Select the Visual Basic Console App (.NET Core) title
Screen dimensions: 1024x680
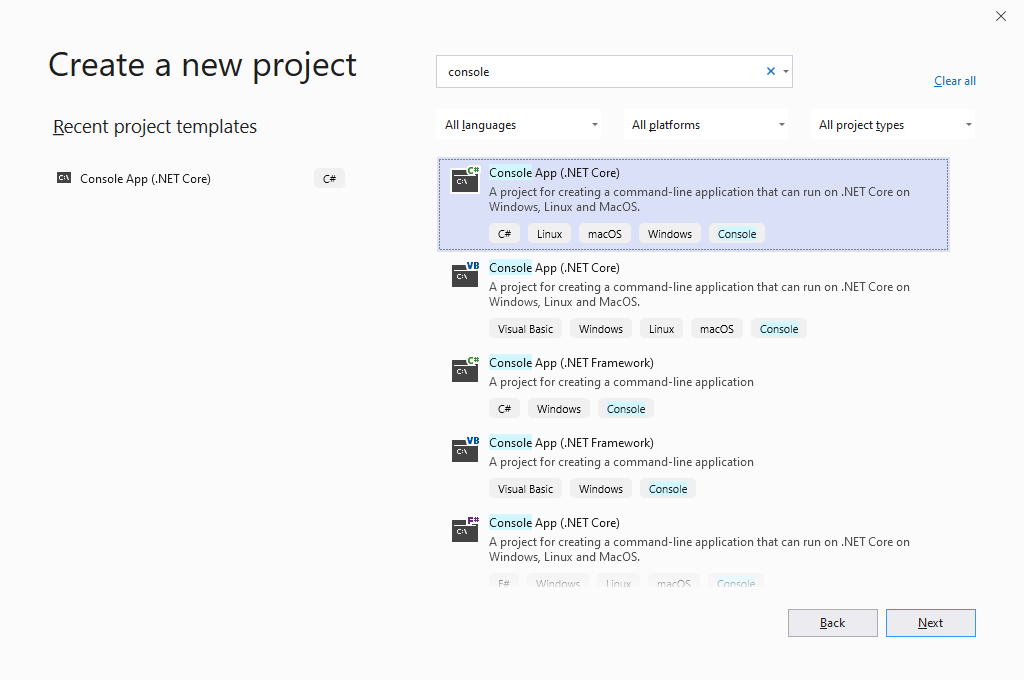click(554, 268)
